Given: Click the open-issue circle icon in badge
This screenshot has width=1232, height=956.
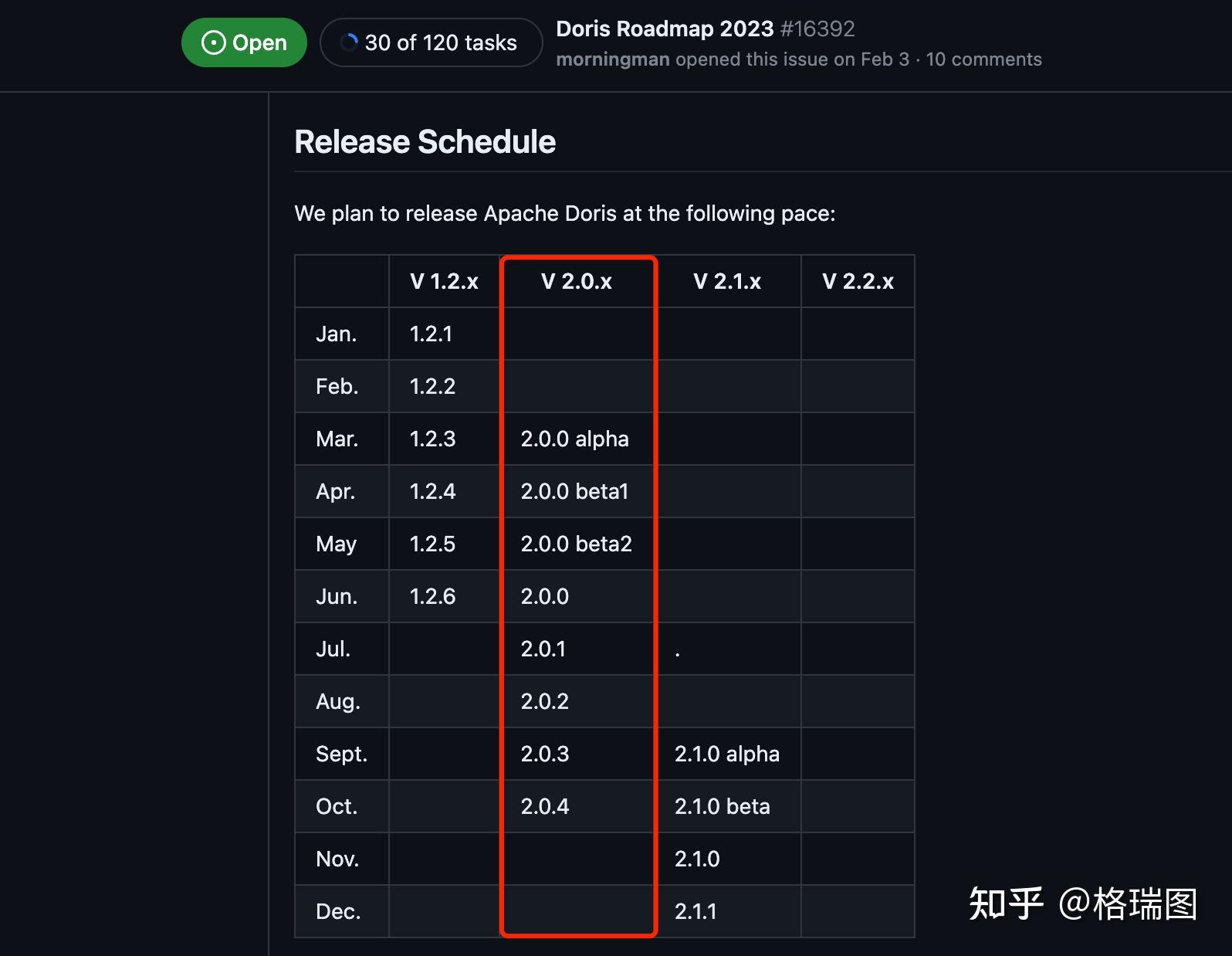Looking at the screenshot, I should 213,42.
